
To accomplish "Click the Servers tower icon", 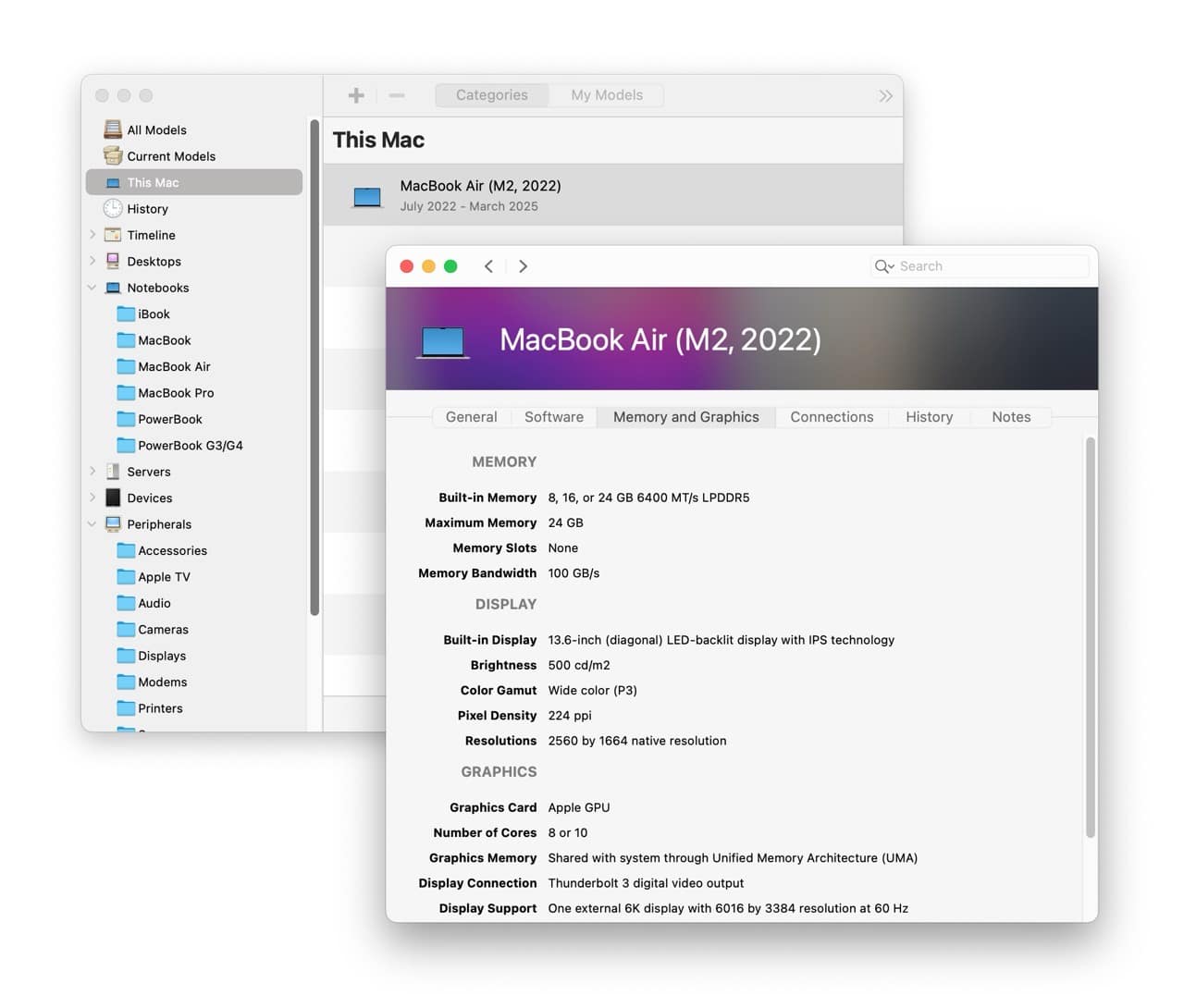I will click(113, 472).
